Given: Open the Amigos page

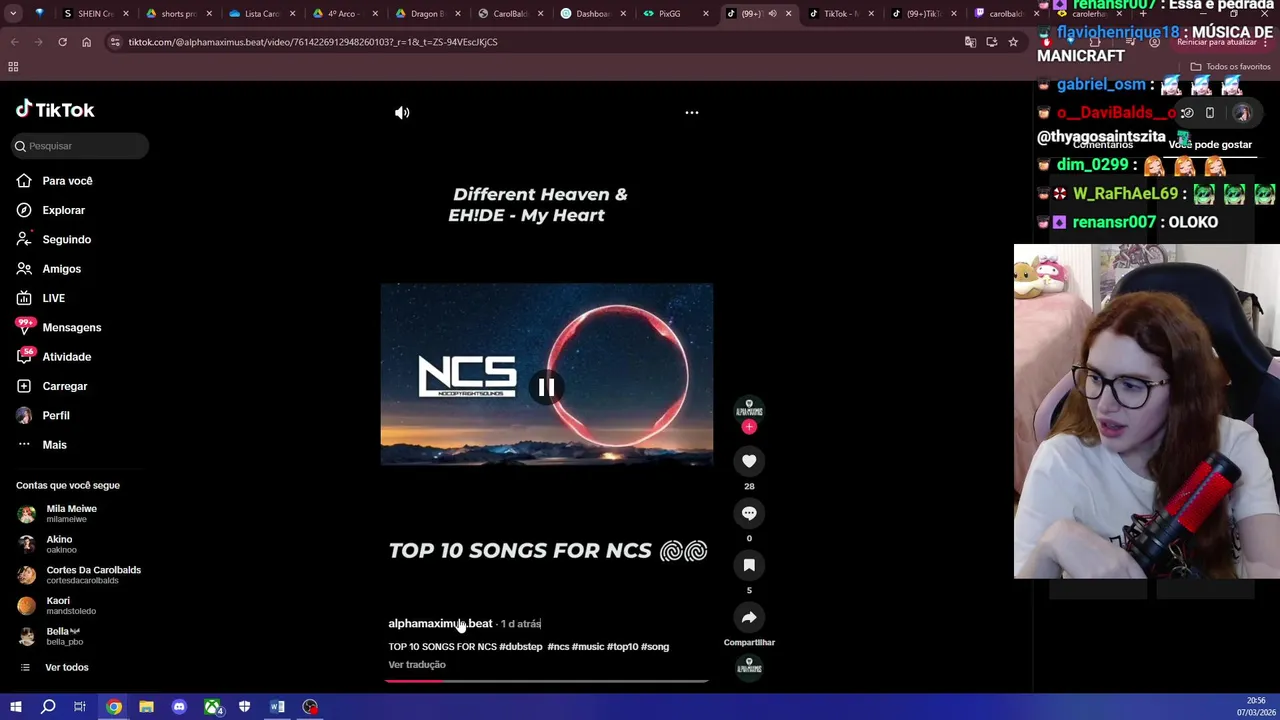Looking at the screenshot, I should tap(61, 269).
